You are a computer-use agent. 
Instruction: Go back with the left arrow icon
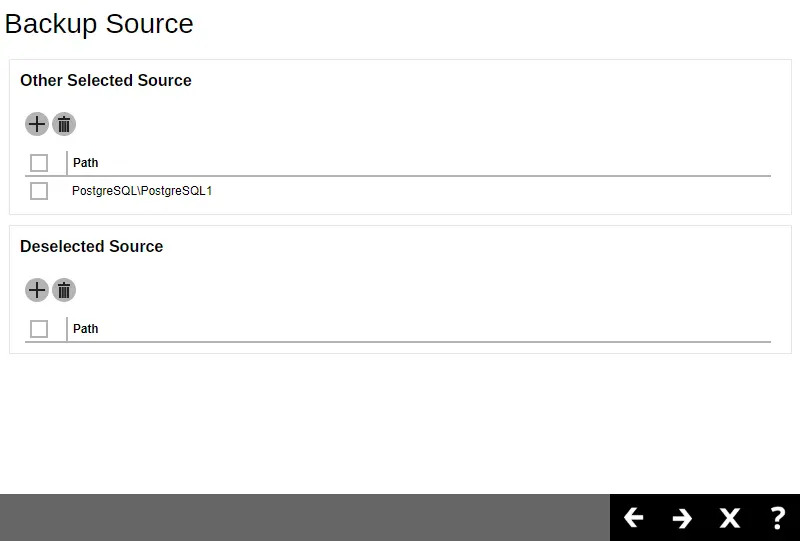click(633, 517)
